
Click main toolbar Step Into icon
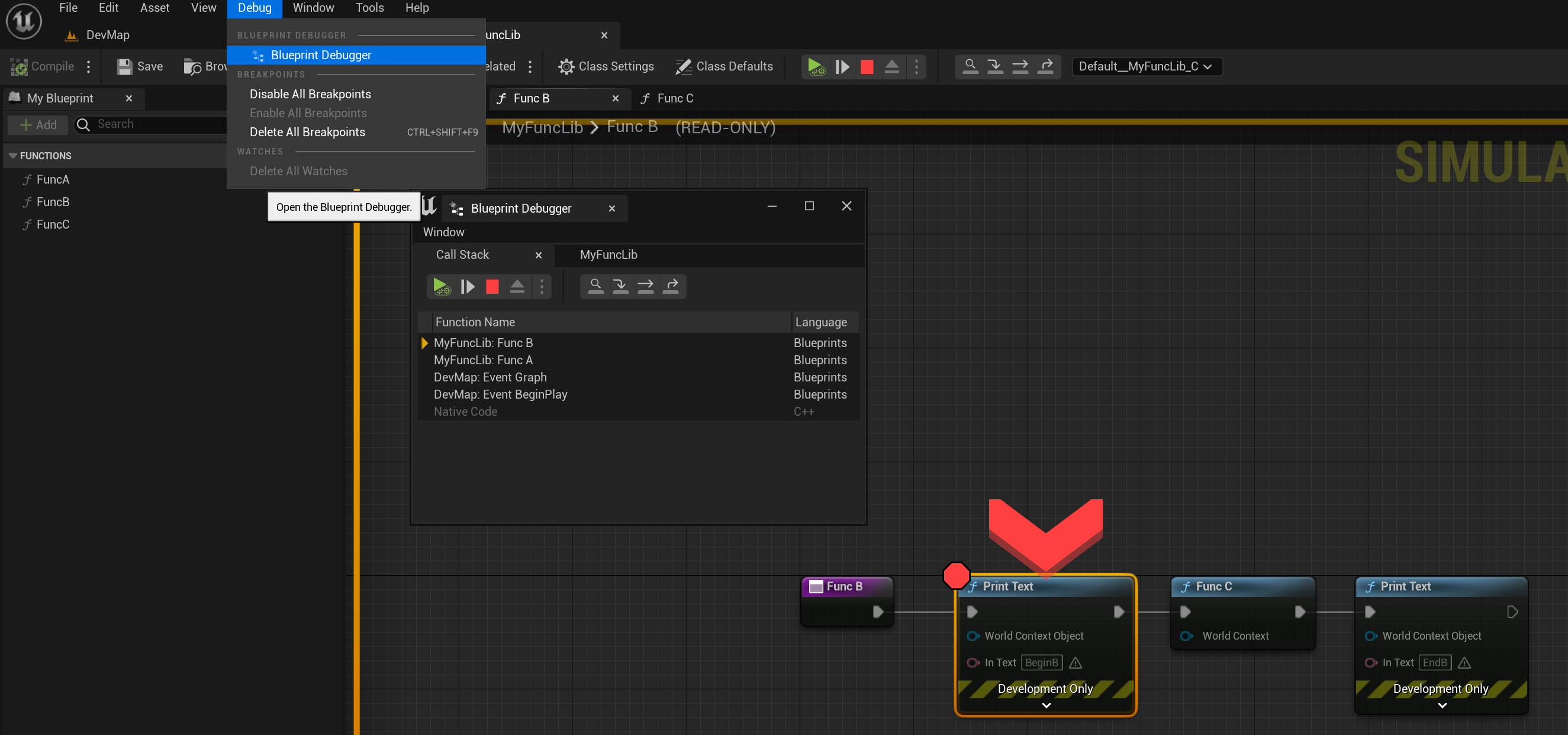pos(995,66)
